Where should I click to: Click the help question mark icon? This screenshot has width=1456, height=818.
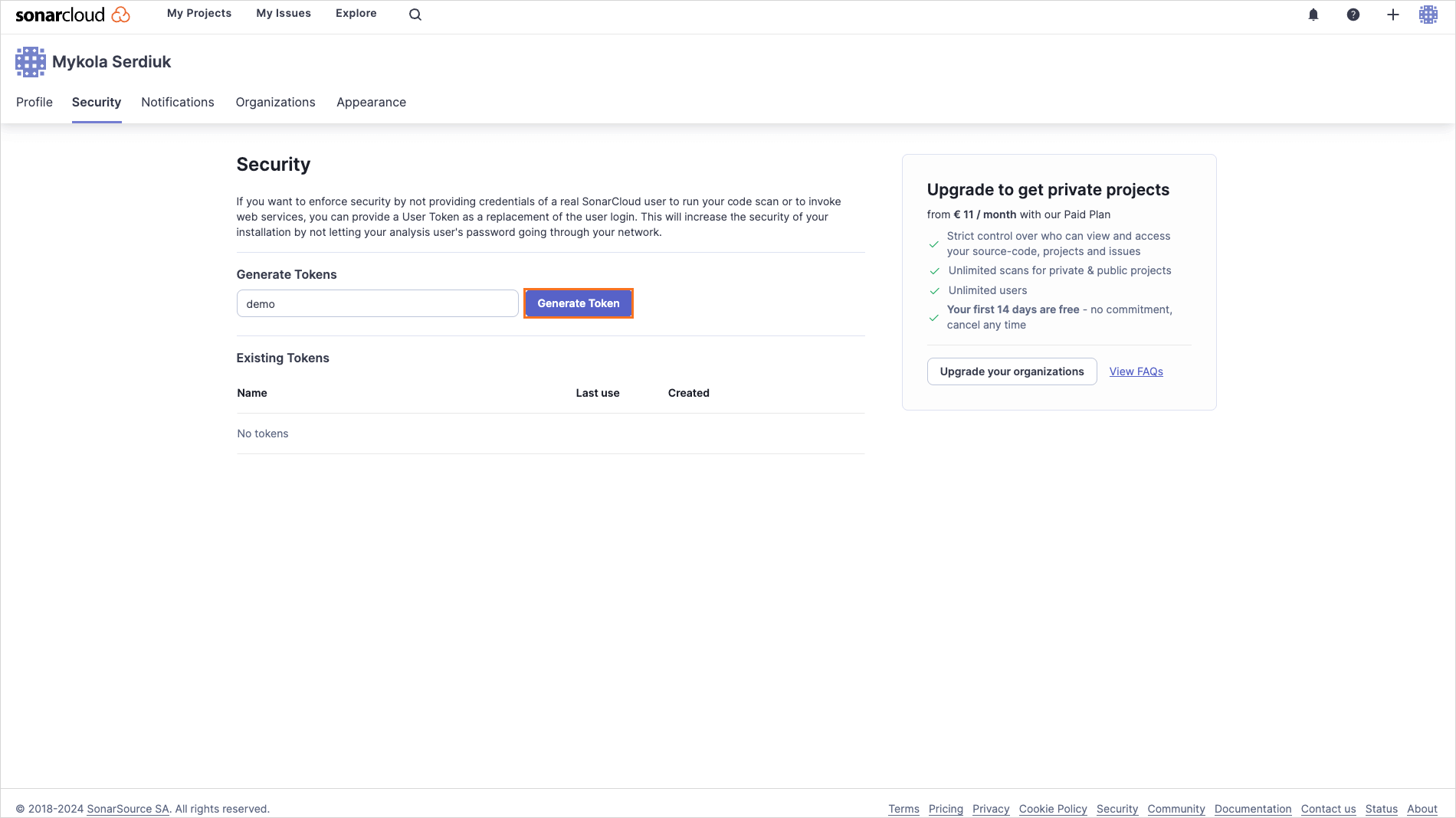(x=1353, y=15)
